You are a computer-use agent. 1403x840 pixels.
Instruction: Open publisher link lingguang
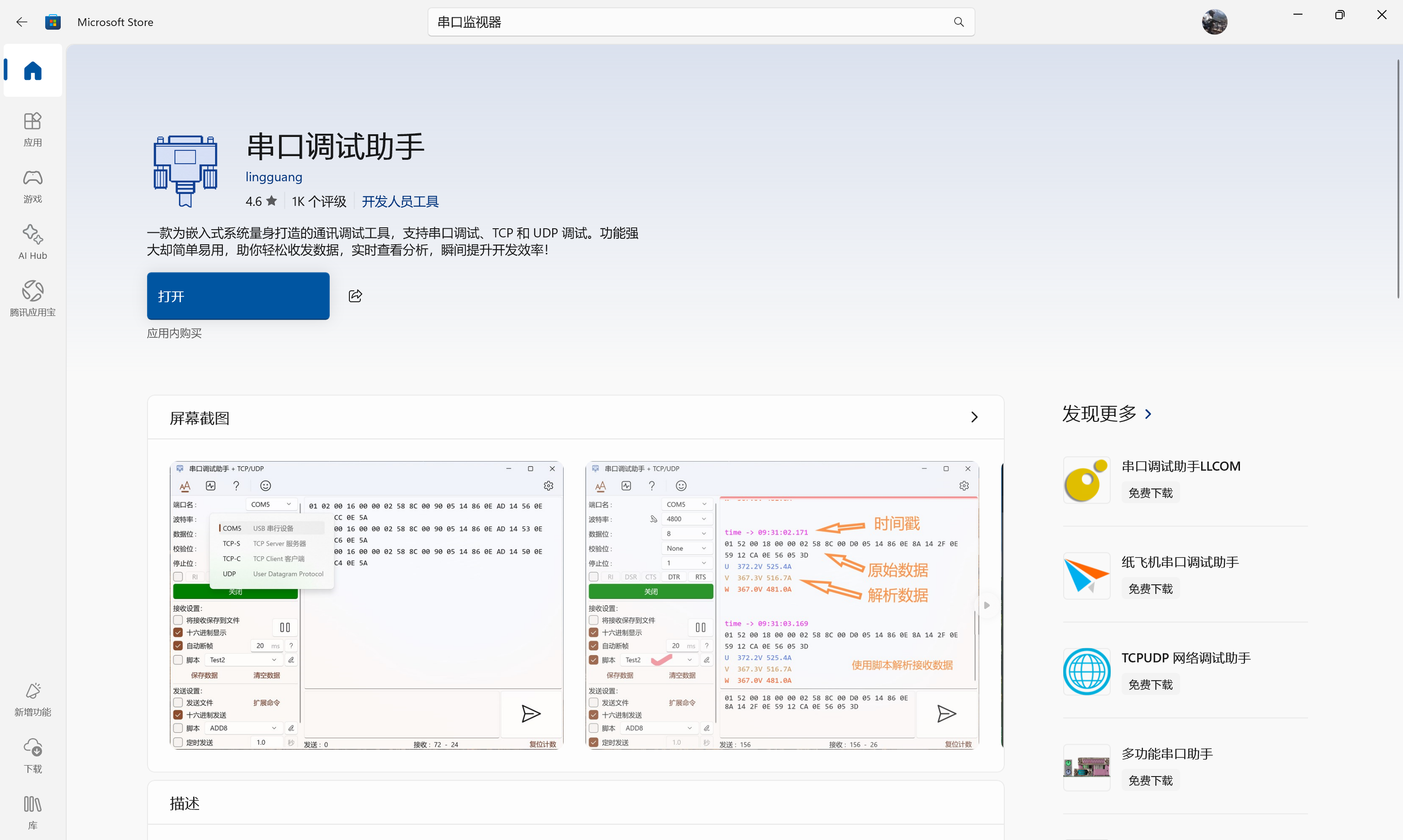pos(274,177)
